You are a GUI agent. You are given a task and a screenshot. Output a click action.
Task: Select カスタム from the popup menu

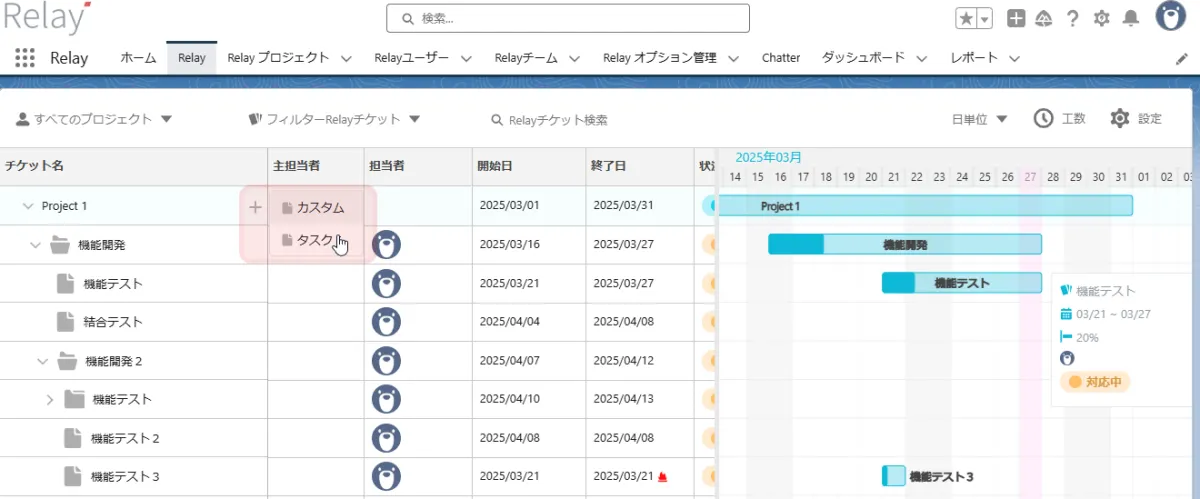point(319,208)
